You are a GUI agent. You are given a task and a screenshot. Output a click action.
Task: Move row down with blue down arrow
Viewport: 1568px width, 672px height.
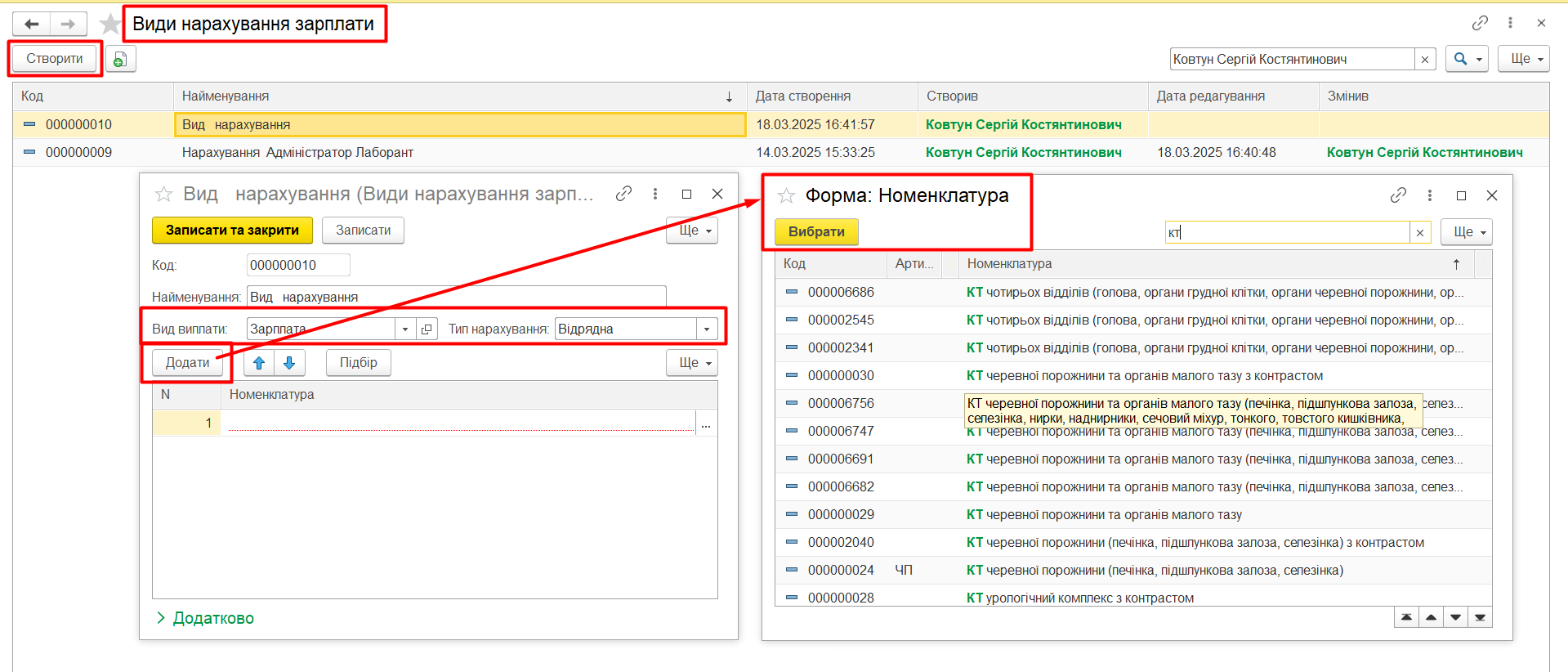pos(289,363)
